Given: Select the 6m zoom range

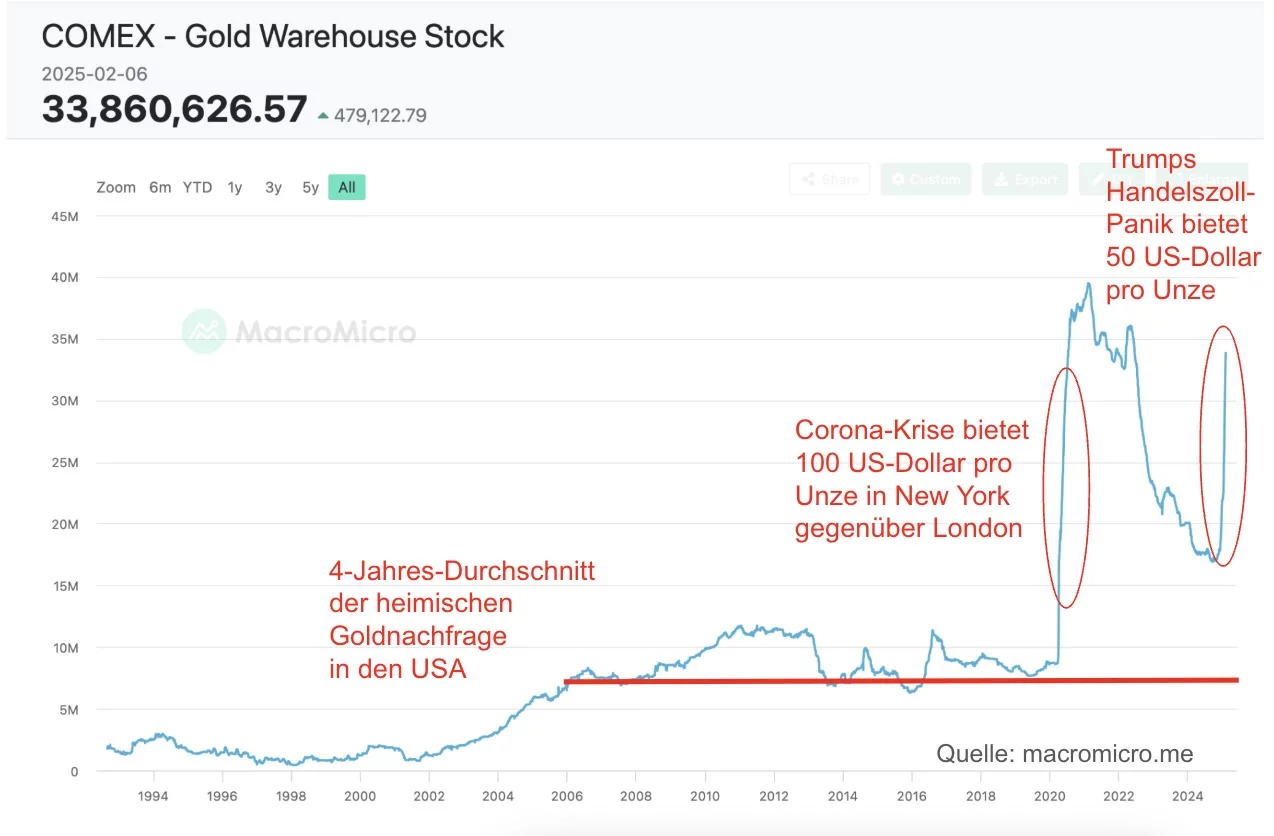Looking at the screenshot, I should [160, 187].
